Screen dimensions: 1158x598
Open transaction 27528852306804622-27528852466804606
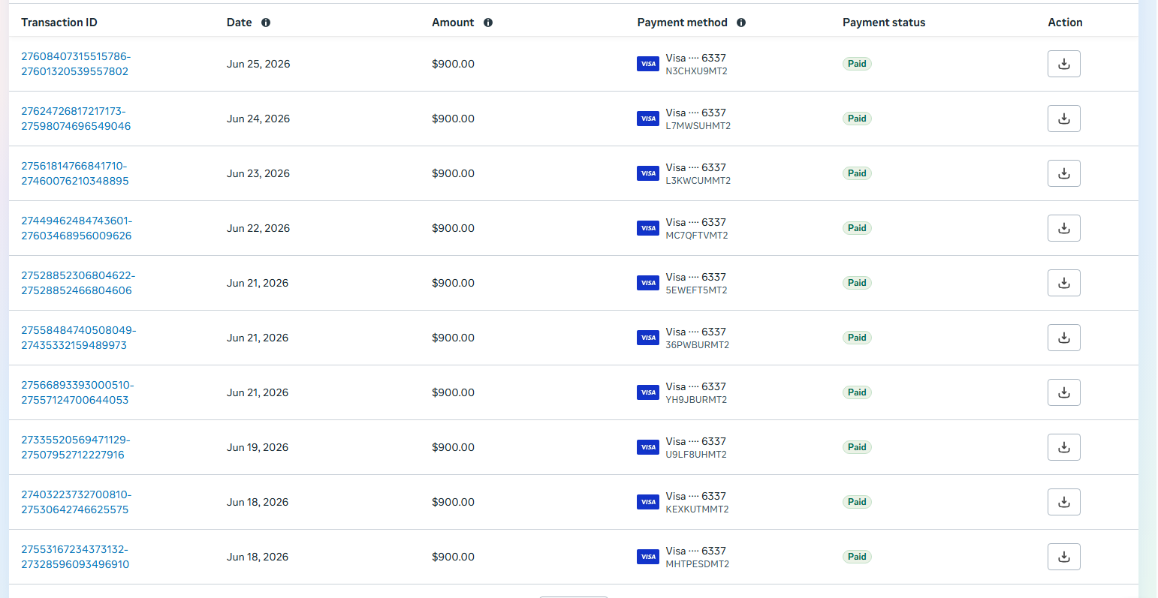[78, 283]
